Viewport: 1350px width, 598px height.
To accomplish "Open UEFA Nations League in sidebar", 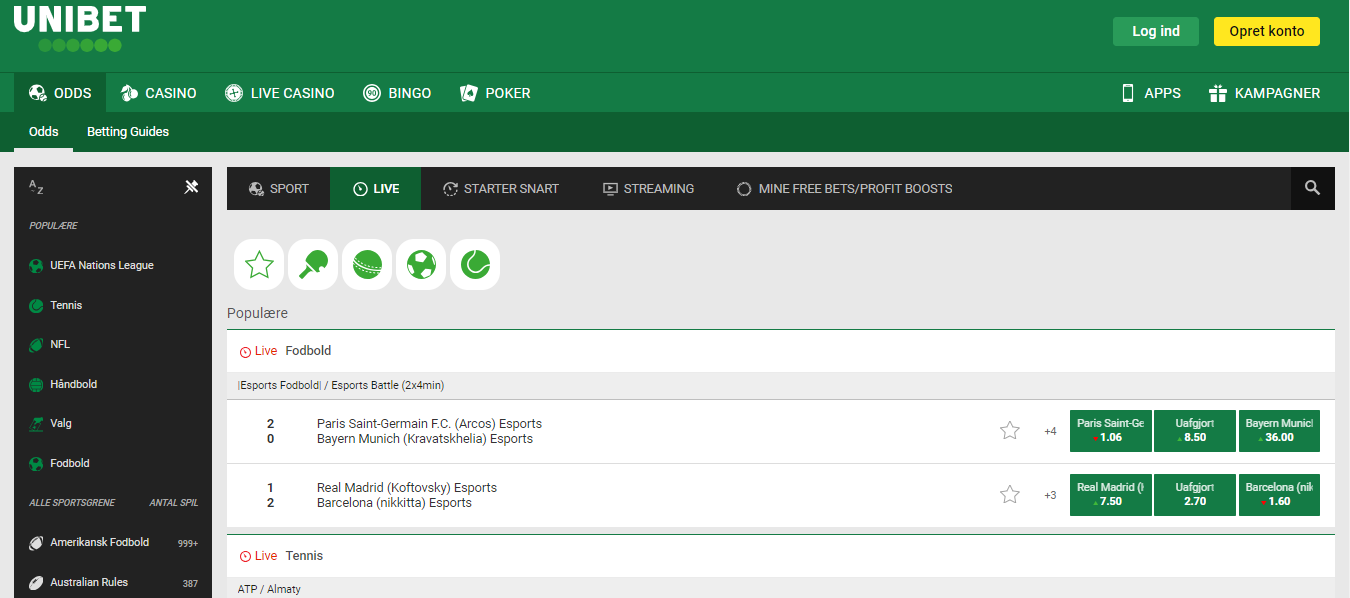I will pyautogui.click(x=101, y=266).
